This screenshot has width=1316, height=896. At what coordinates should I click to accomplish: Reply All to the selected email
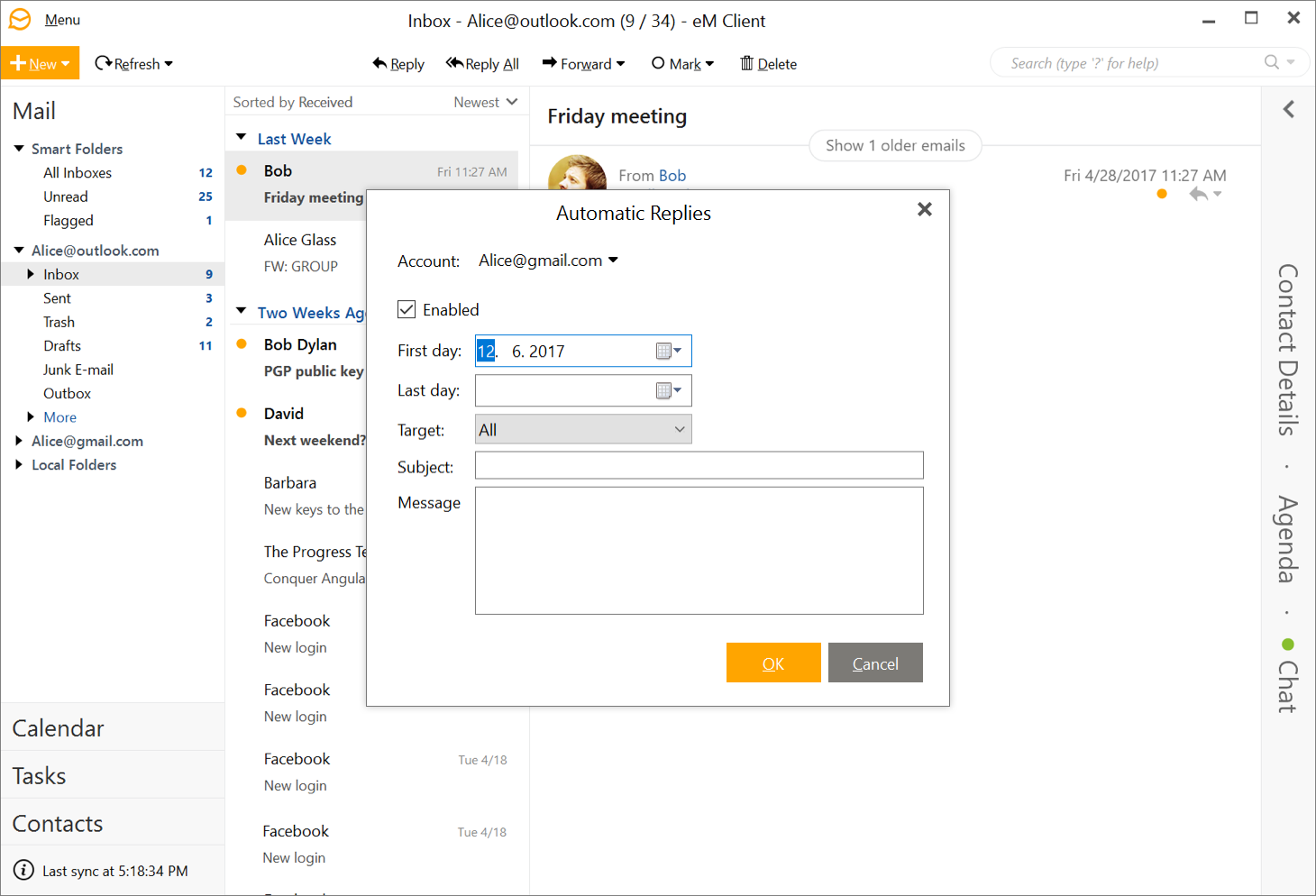click(x=482, y=64)
